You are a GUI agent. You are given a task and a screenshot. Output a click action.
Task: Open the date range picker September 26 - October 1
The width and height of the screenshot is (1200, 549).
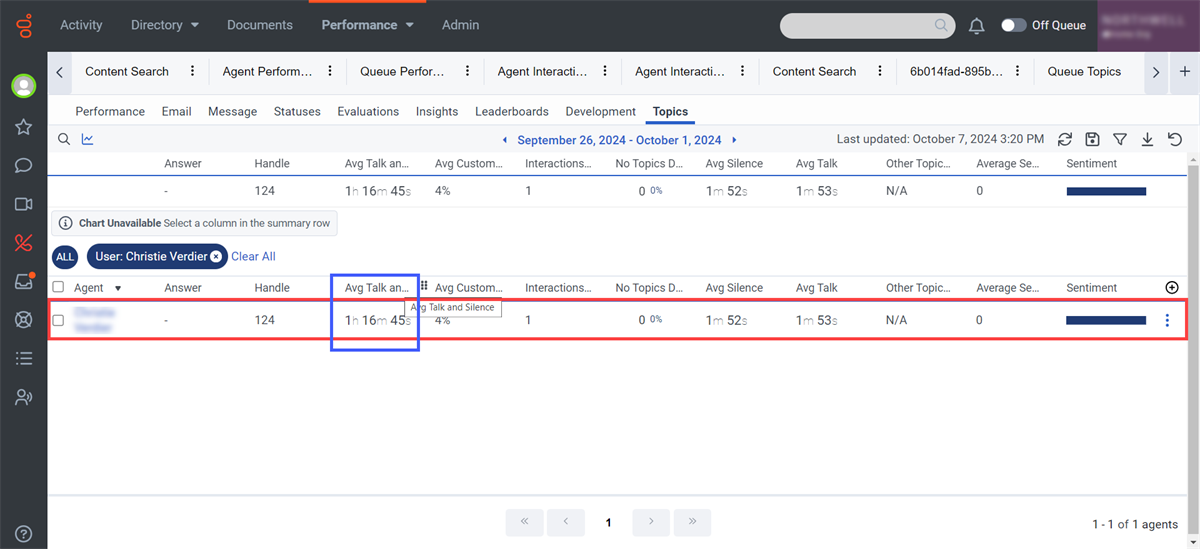pos(619,140)
